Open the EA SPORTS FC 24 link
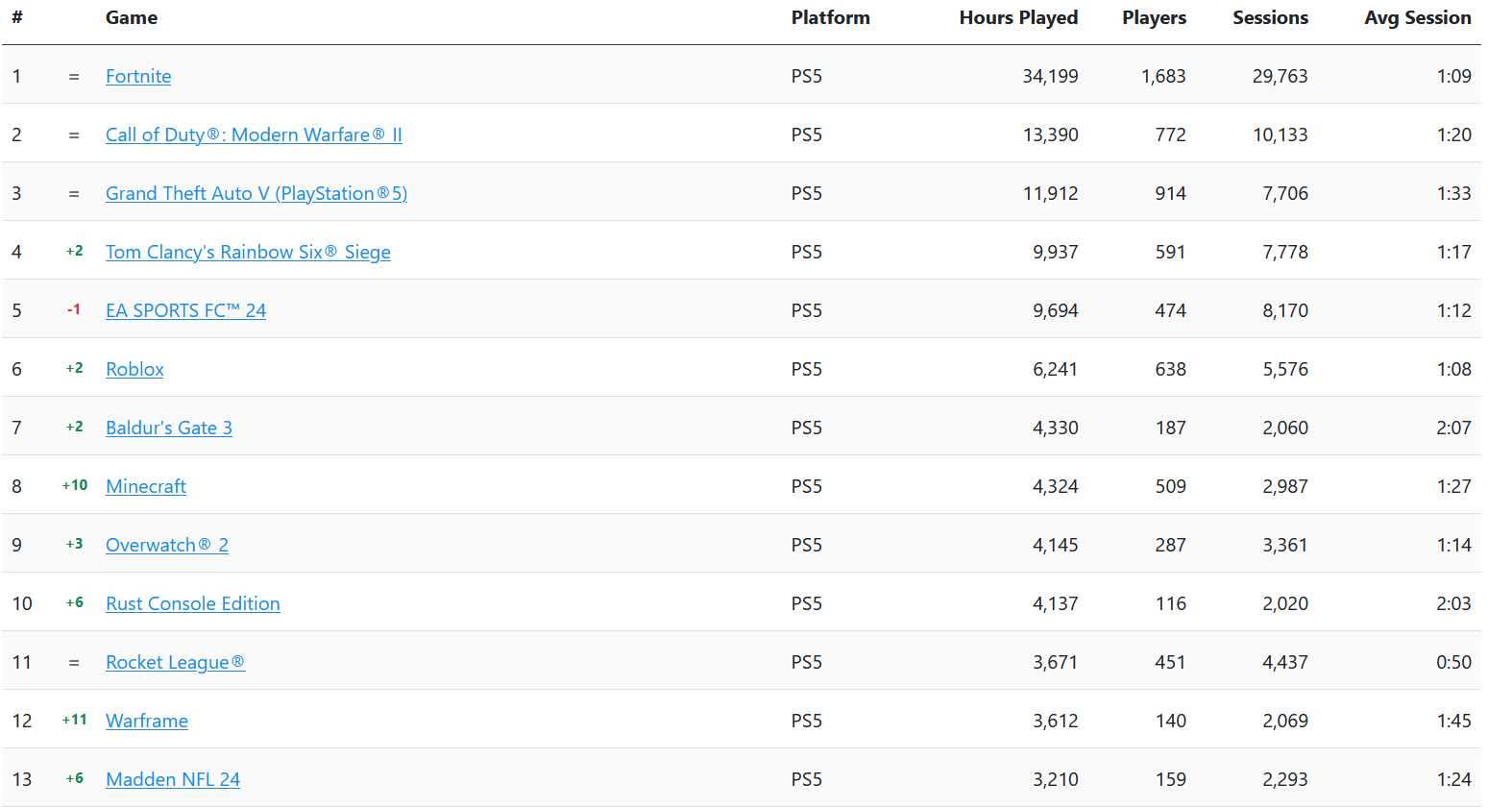 click(x=185, y=310)
